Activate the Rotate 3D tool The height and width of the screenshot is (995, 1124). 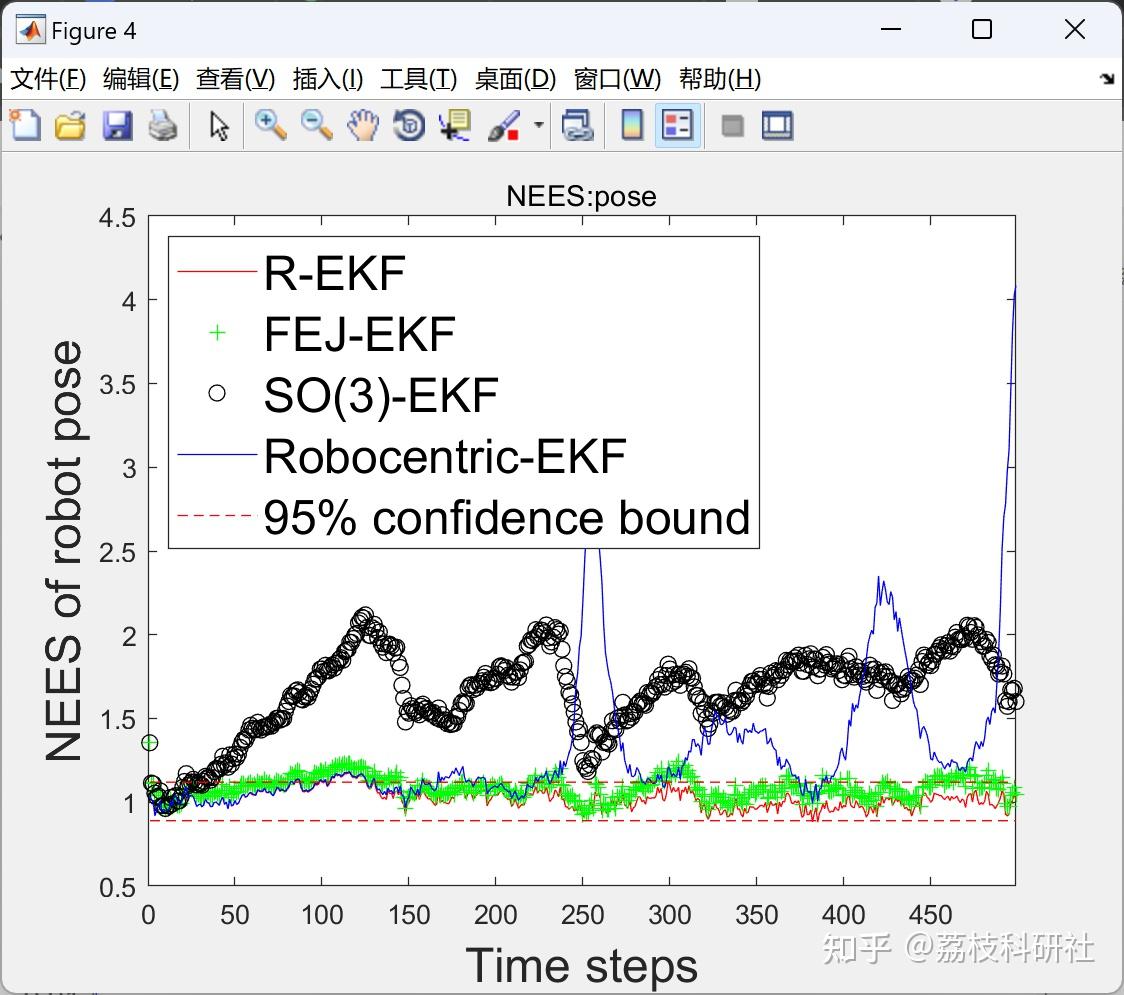click(408, 125)
